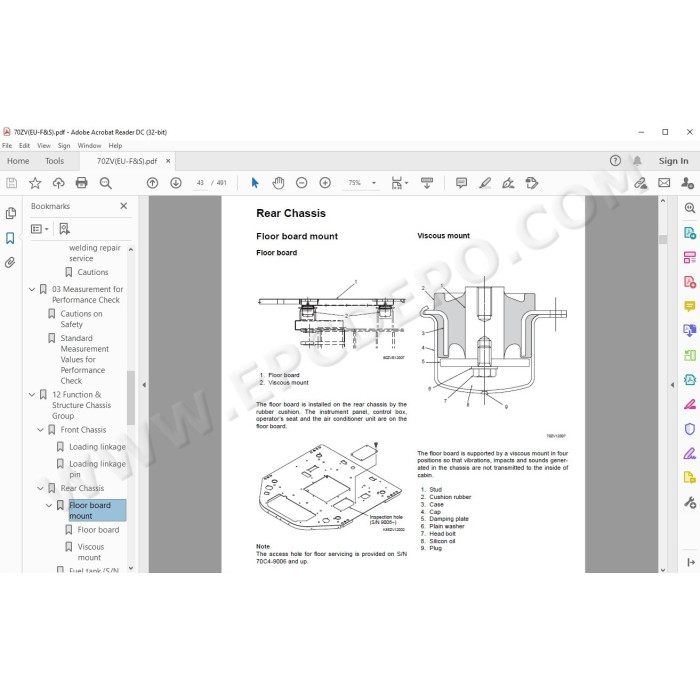Screen dimensions: 700x700
Task: Activate the Selection arrow tool
Action: coord(255,183)
